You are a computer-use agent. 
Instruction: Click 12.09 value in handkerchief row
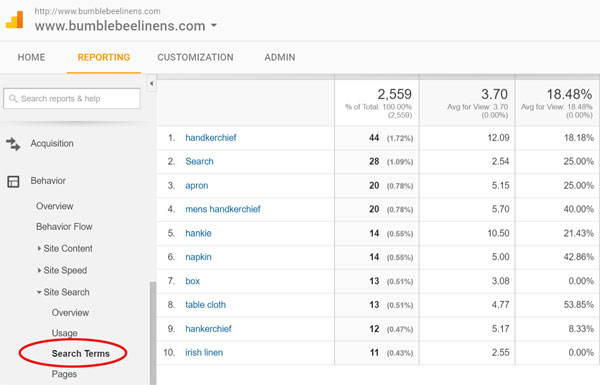coord(498,138)
